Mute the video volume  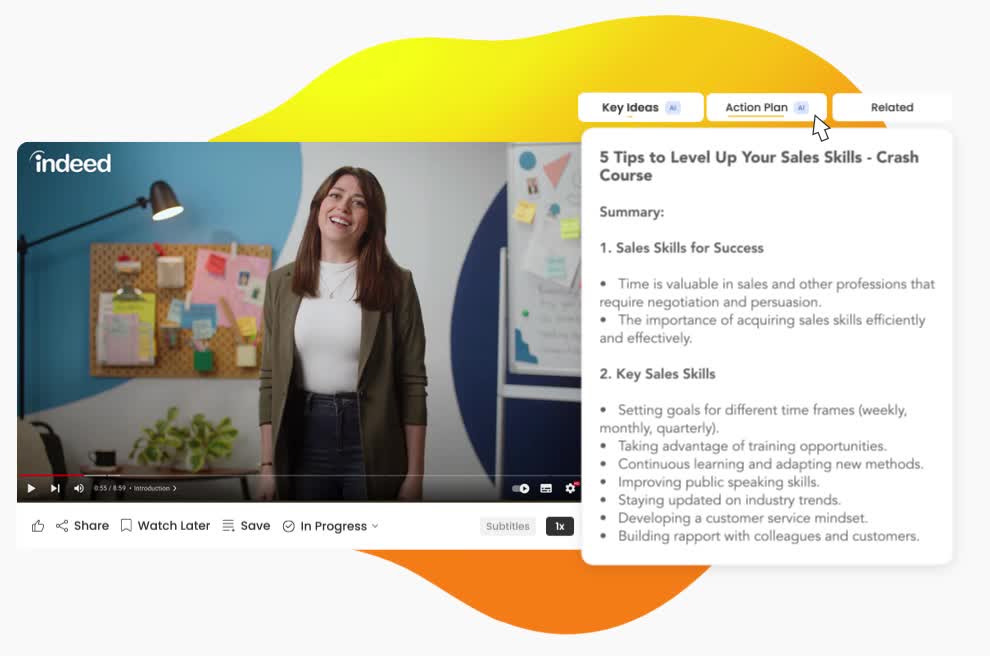pyautogui.click(x=79, y=488)
